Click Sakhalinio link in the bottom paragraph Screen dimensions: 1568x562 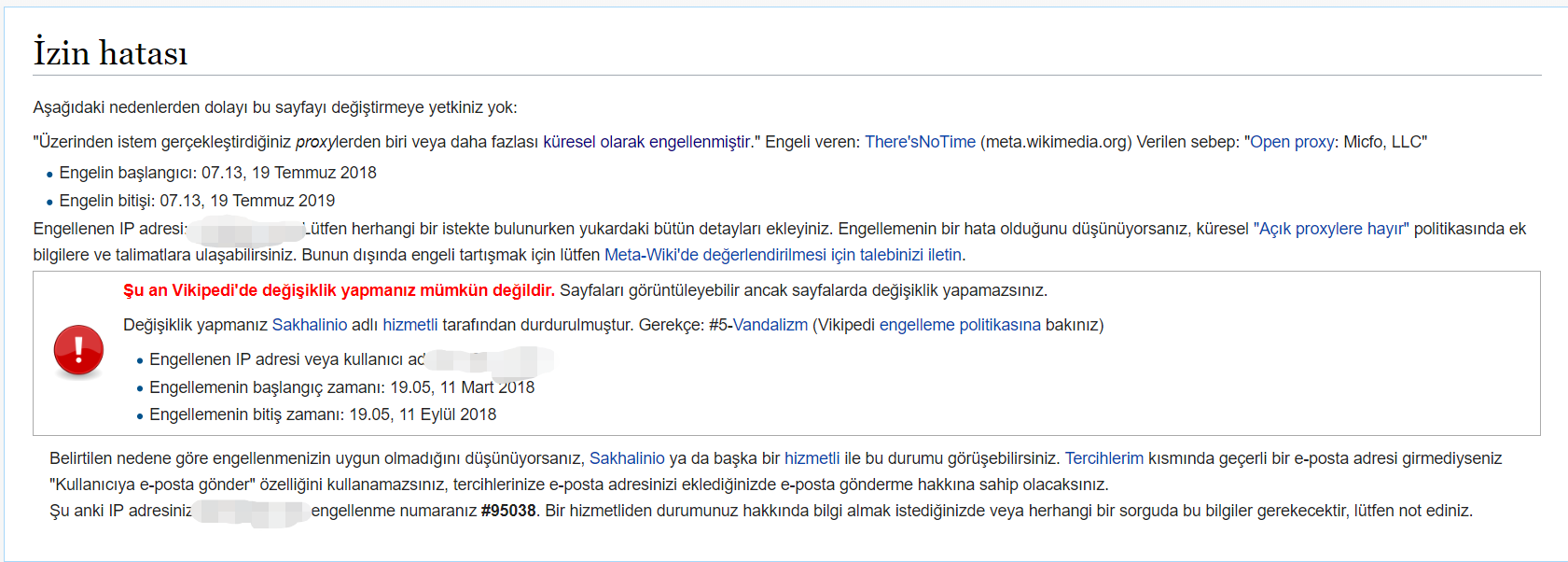[627, 458]
